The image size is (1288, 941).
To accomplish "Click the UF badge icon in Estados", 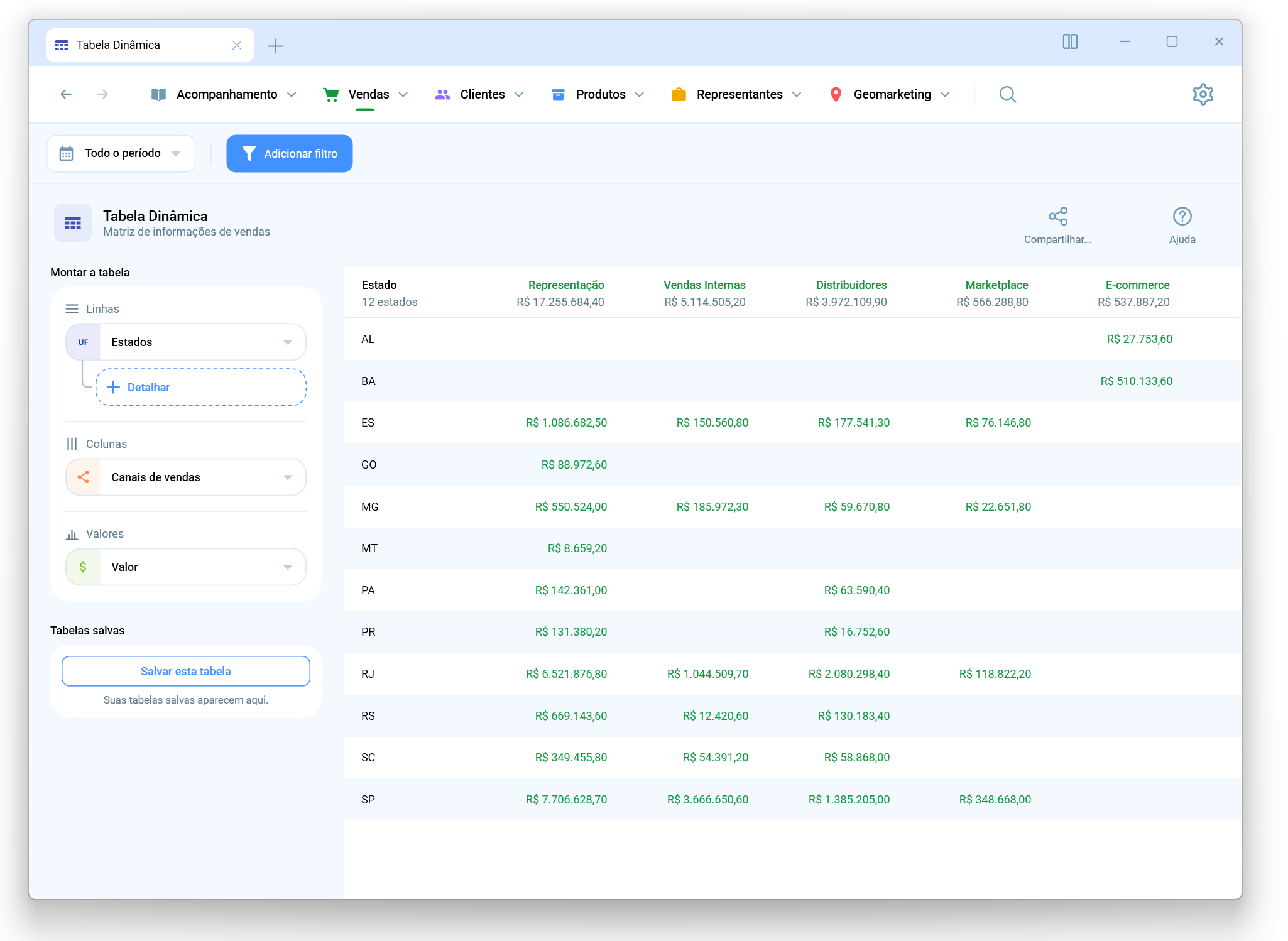I will pos(83,342).
